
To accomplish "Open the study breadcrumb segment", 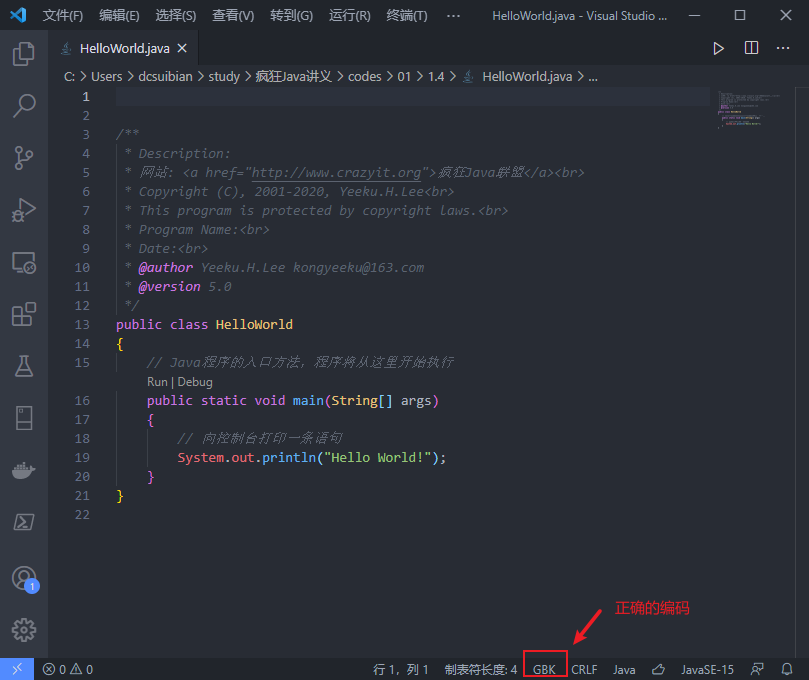I will [224, 77].
